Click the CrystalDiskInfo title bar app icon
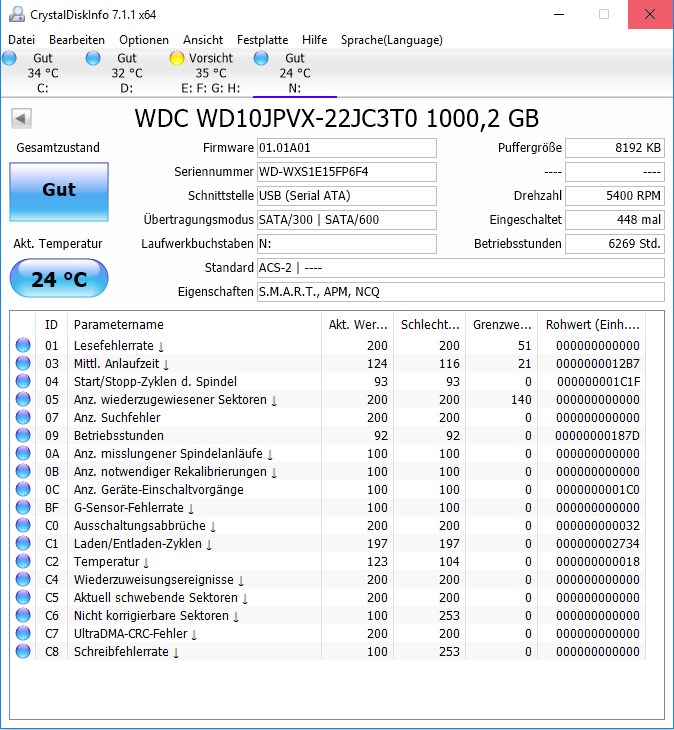This screenshot has width=674, height=730. tap(17, 14)
